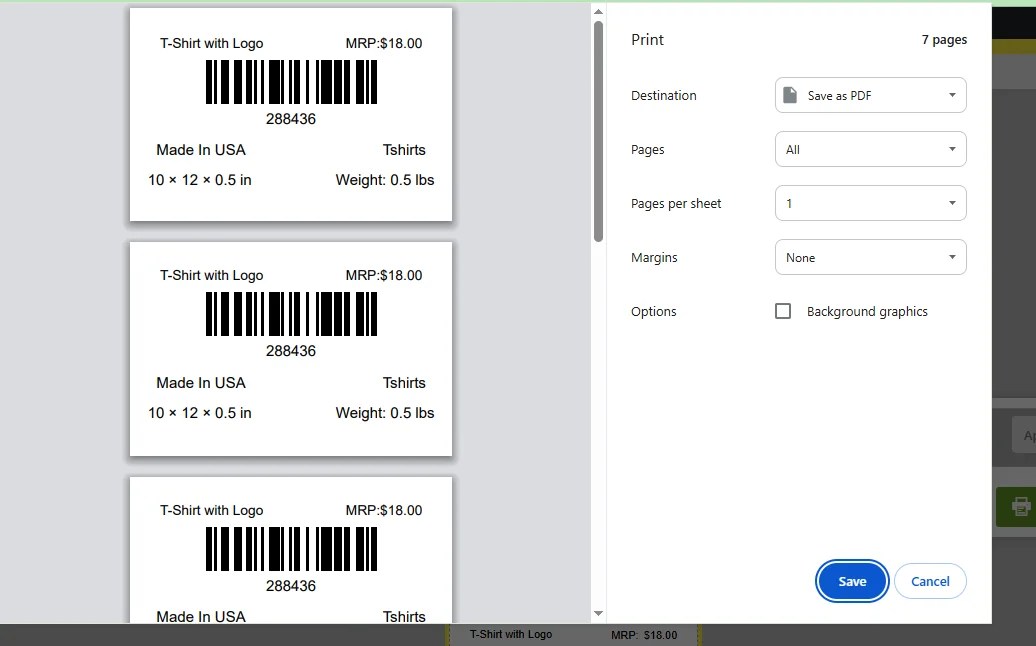
Task: Click the 'Margins' label
Action: 654,258
